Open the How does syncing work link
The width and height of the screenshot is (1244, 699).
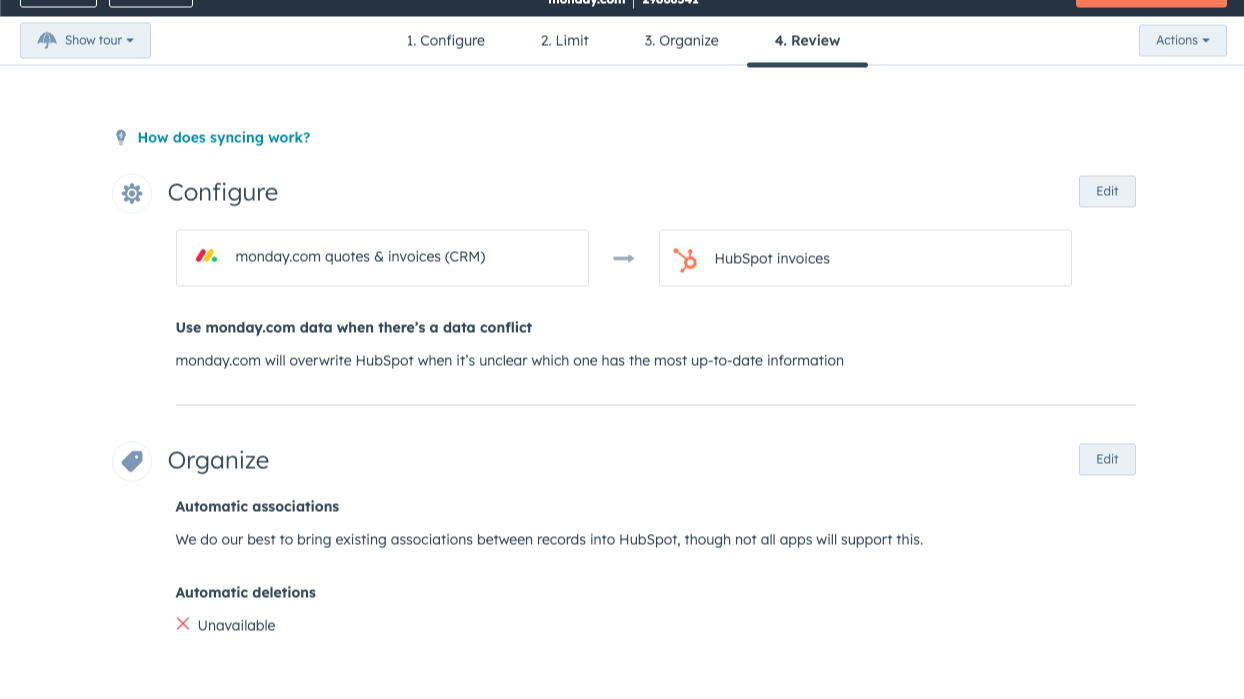224,138
